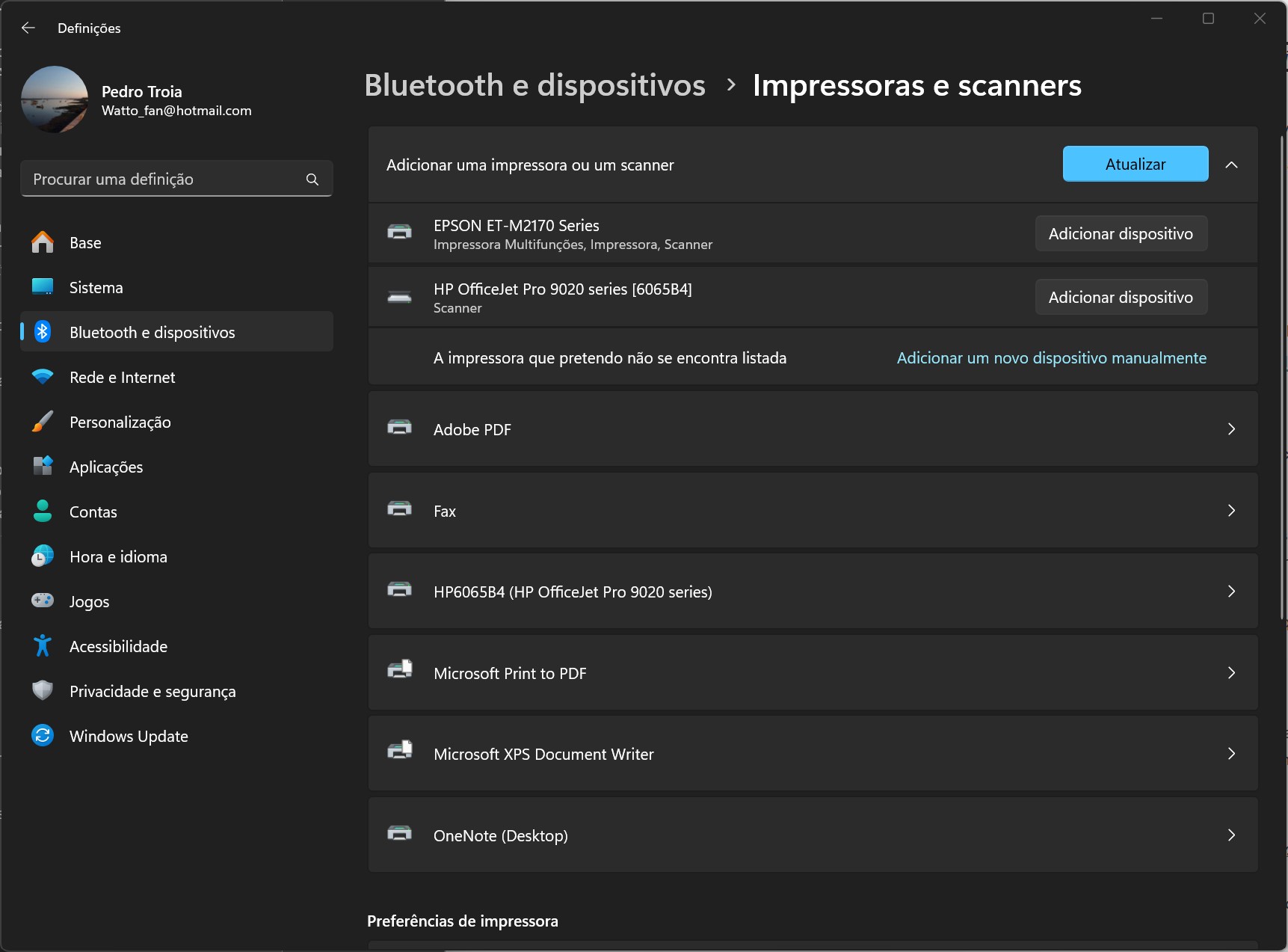Add the EPSON ET-M2170 Series device

click(1120, 234)
